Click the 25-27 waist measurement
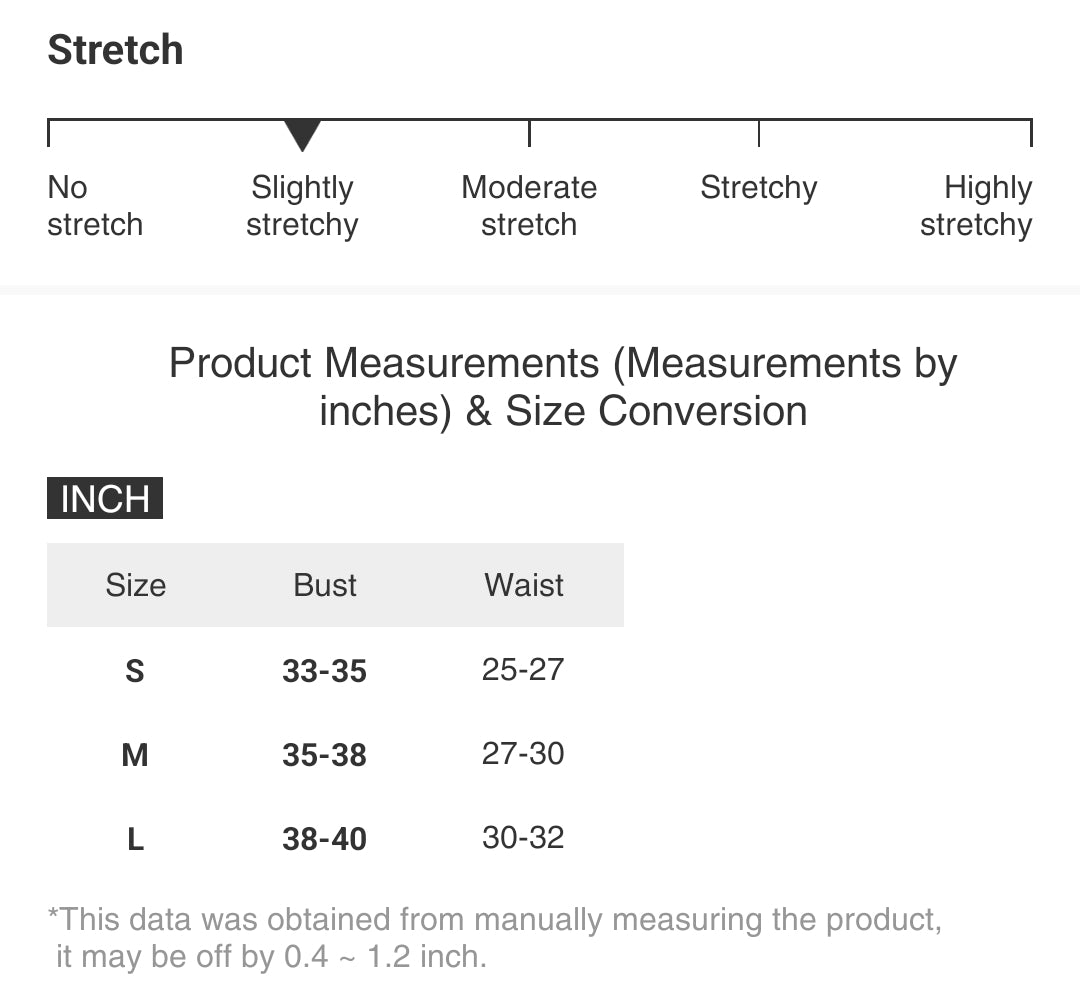 (523, 670)
